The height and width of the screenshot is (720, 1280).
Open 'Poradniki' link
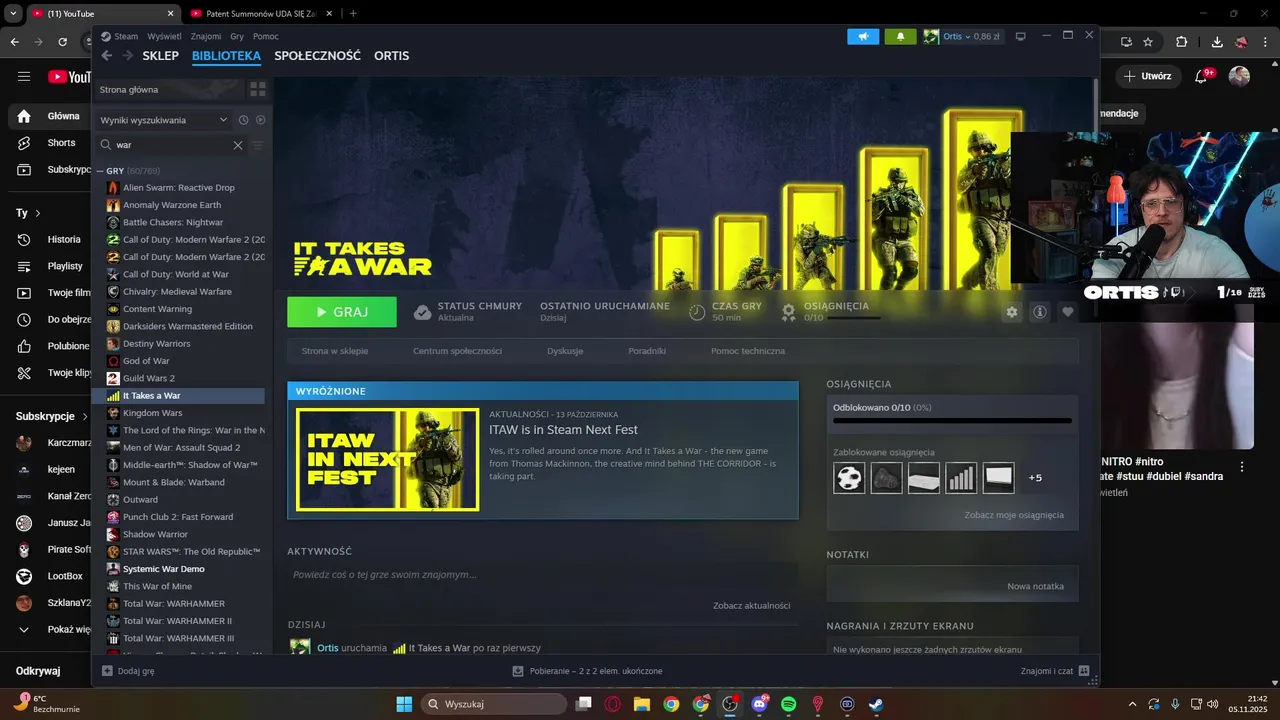[647, 351]
